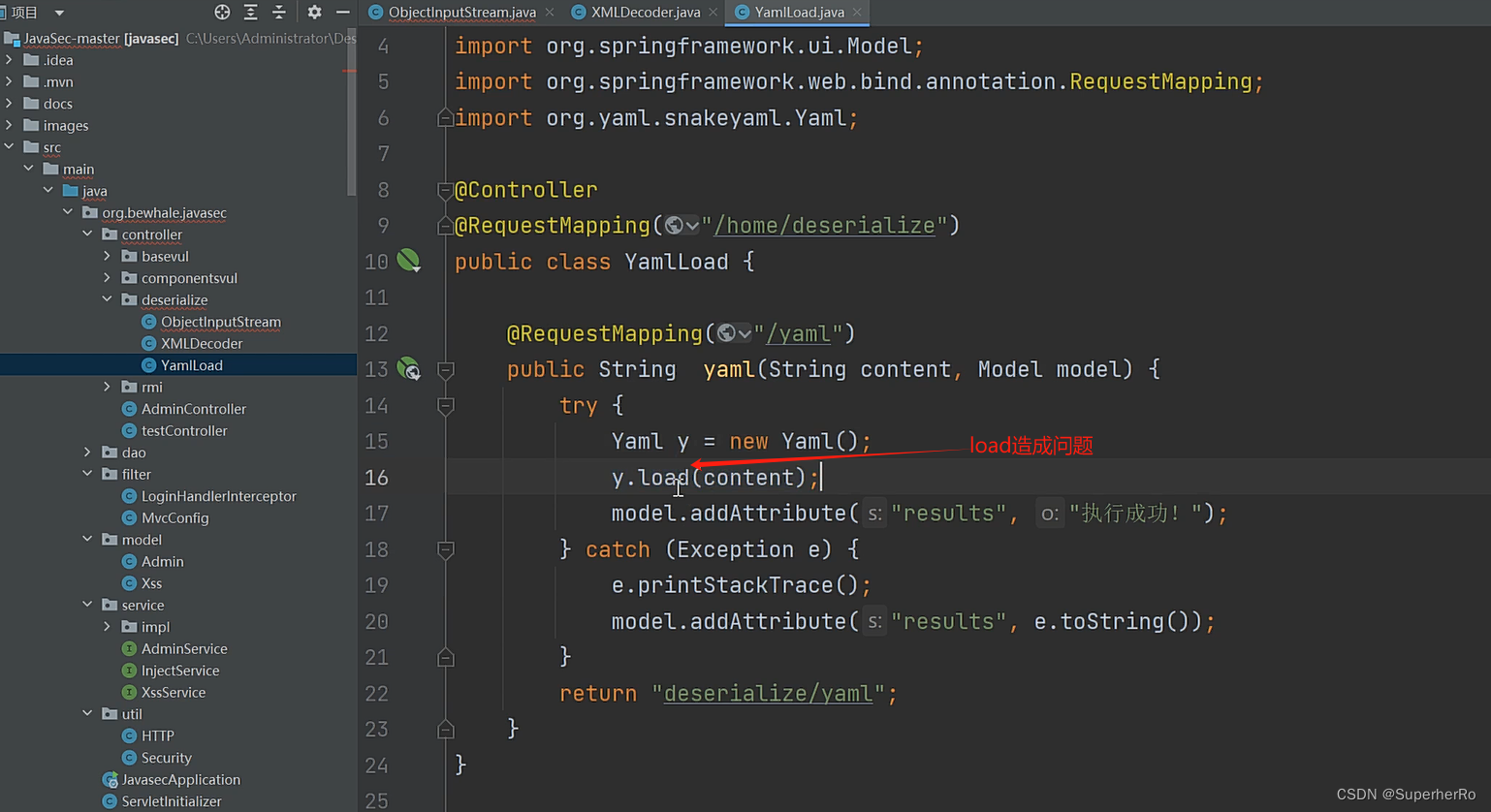Open JavasecApplication class
This screenshot has width=1491, height=812.
tap(181, 779)
